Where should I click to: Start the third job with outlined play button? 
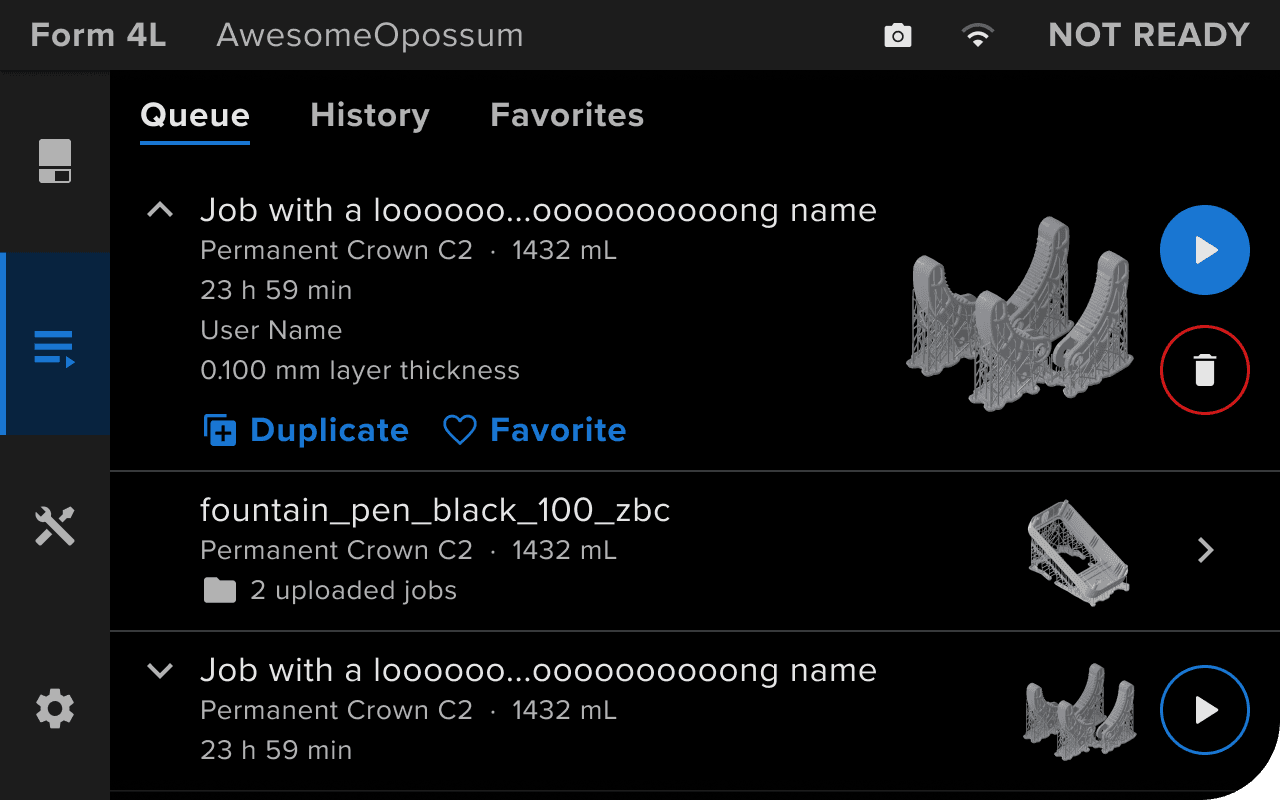[1205, 710]
